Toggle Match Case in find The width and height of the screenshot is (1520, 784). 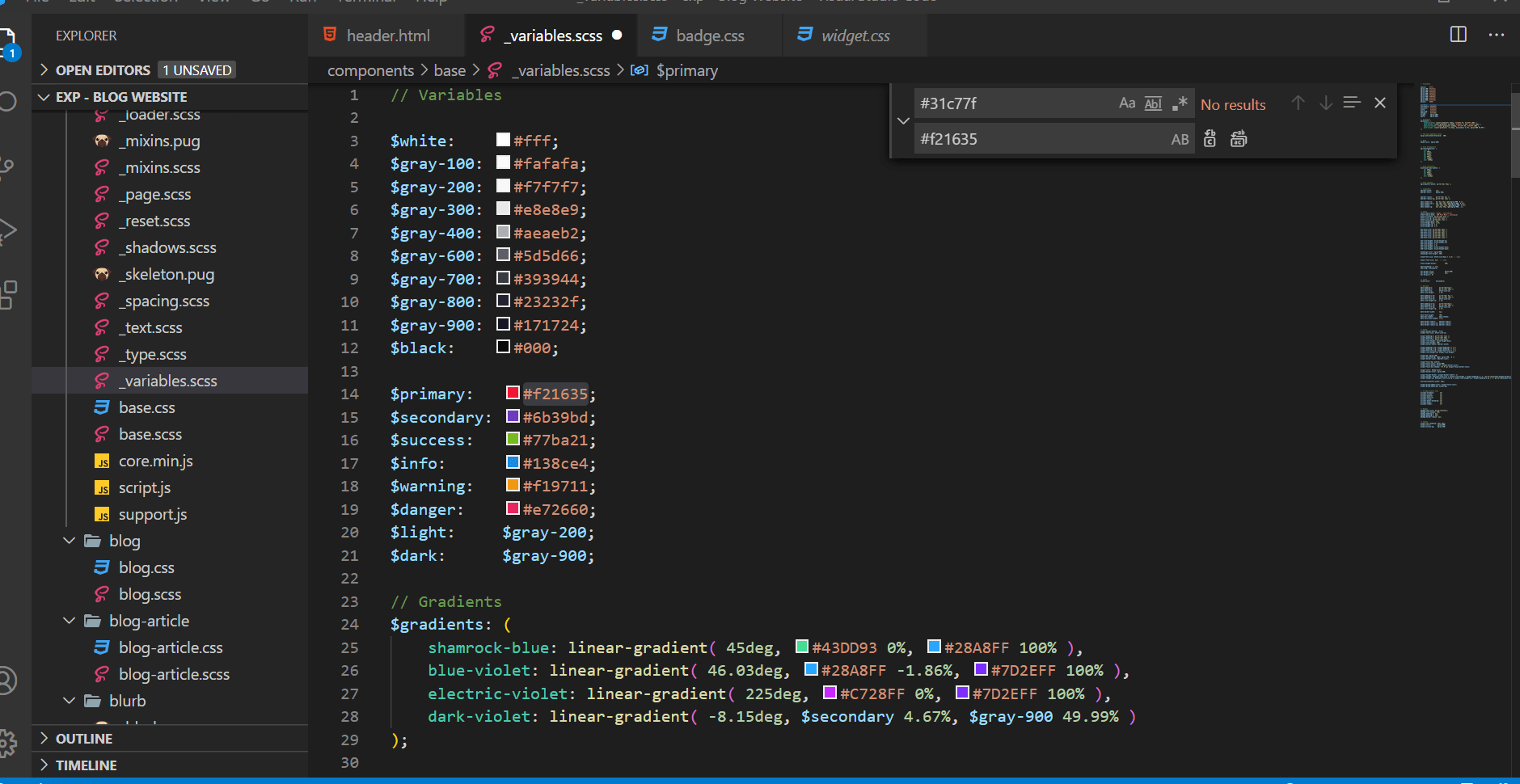(x=1127, y=103)
